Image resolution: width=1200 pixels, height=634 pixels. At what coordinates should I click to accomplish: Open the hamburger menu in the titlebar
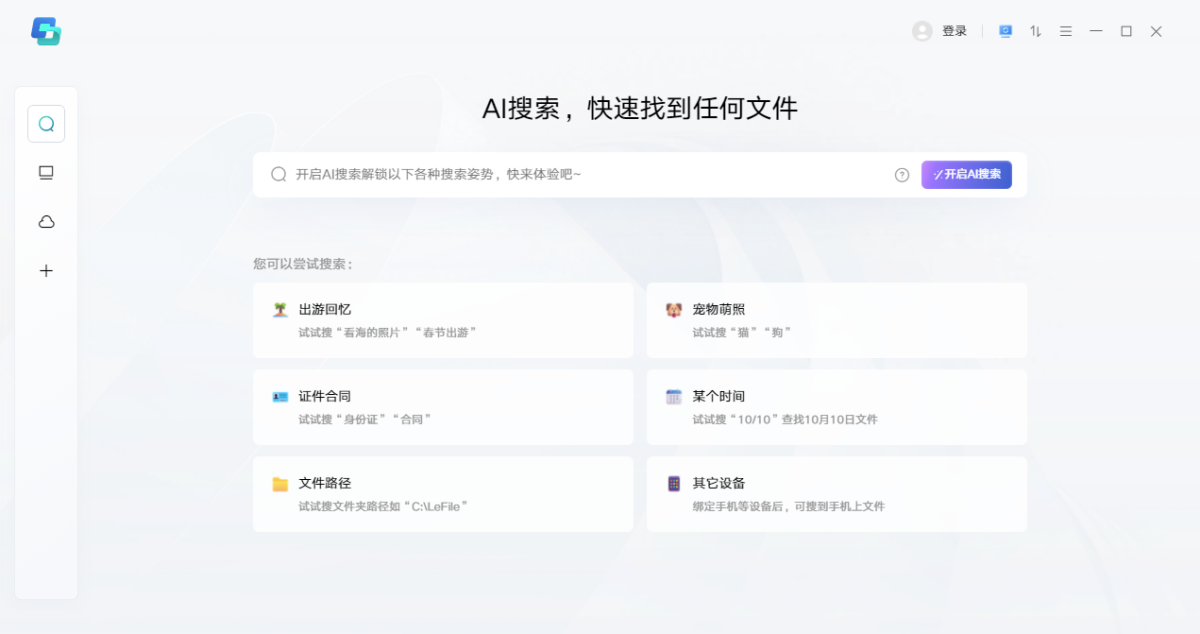tap(1065, 31)
